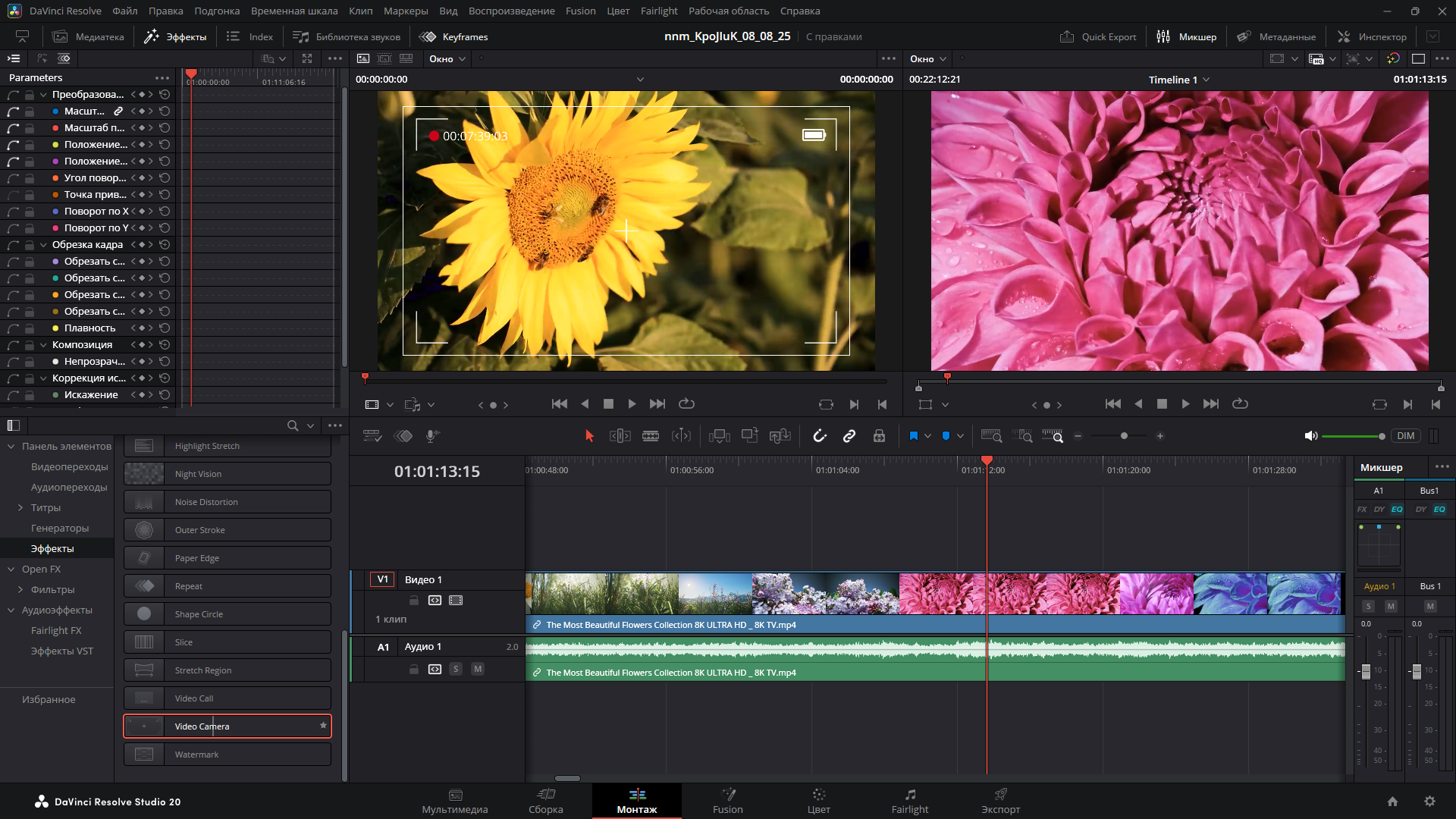Viewport: 1456px width, 819px height.
Task: Reset the Плавность parameter
Action: coord(165,328)
